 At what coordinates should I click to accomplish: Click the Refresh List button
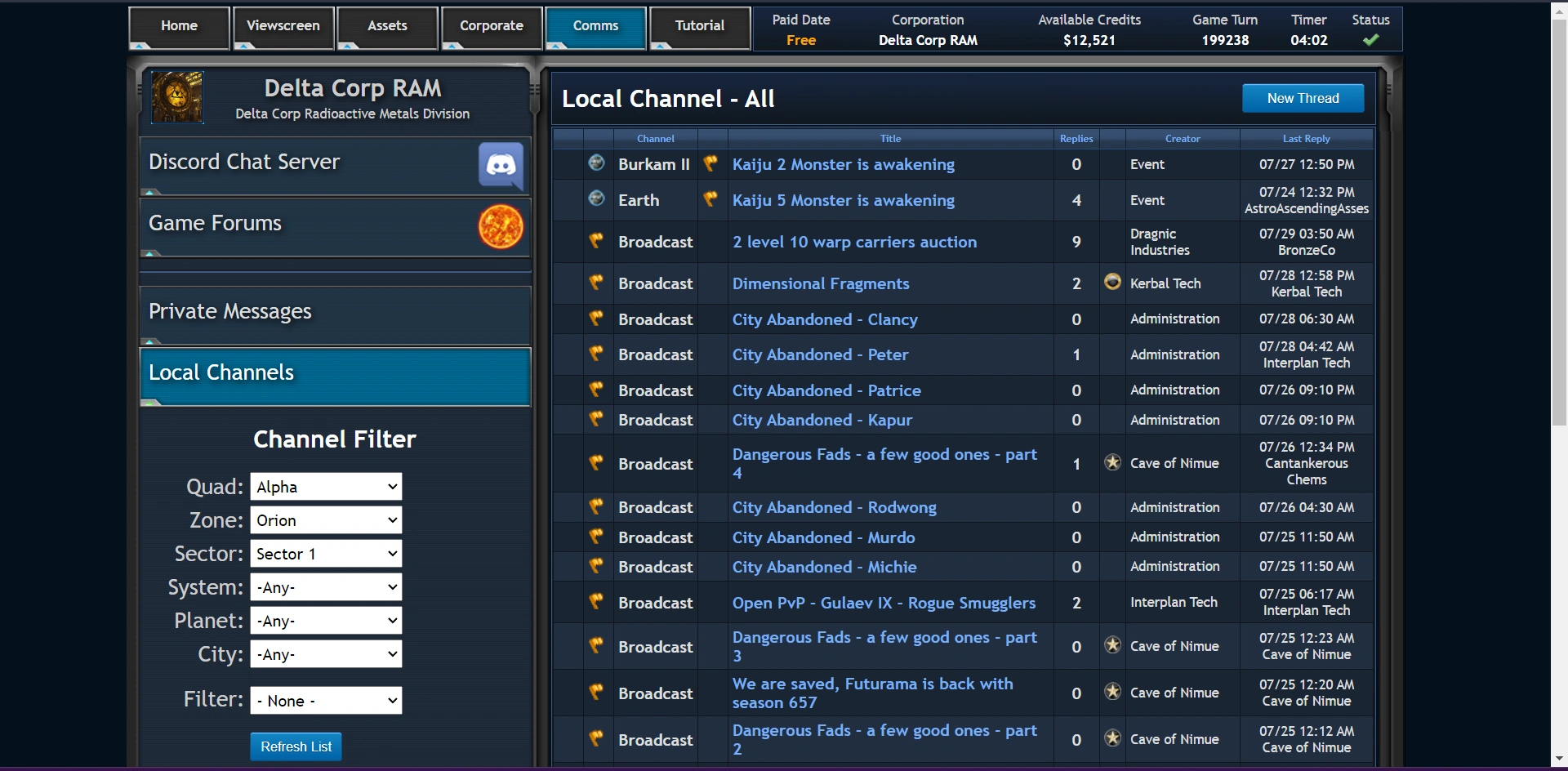point(296,746)
